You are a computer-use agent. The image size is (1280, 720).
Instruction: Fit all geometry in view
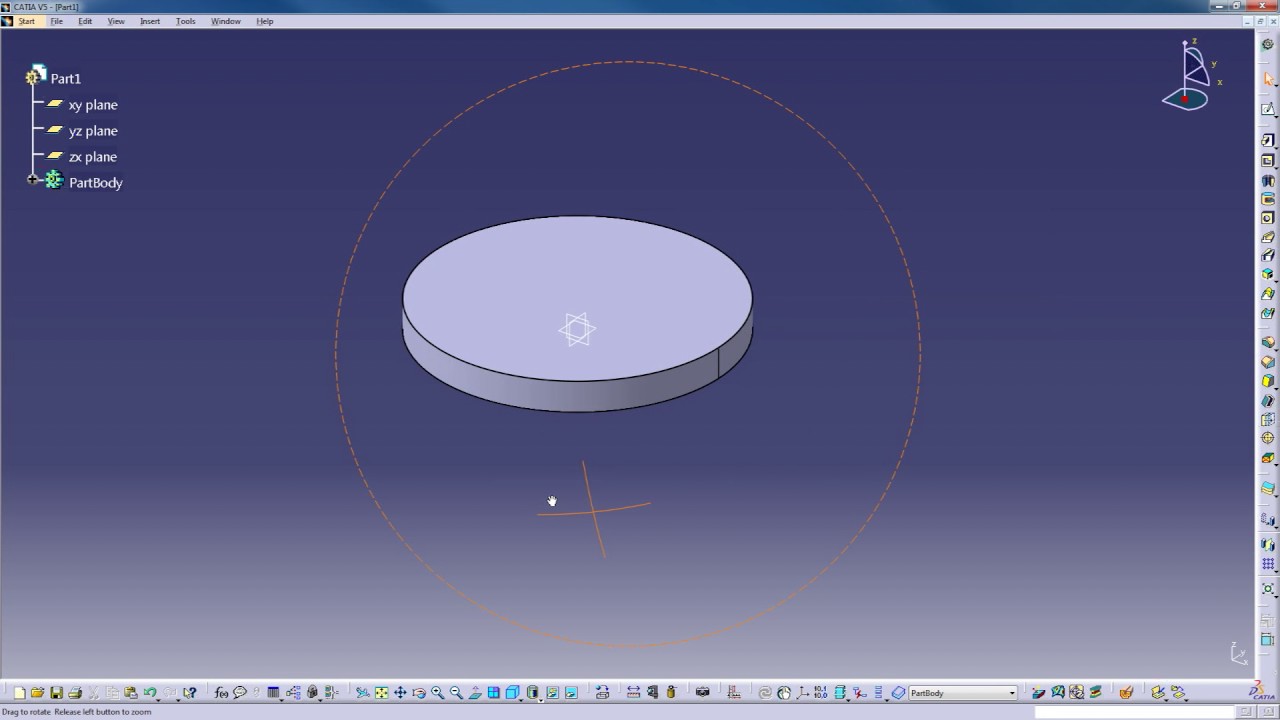(x=381, y=692)
